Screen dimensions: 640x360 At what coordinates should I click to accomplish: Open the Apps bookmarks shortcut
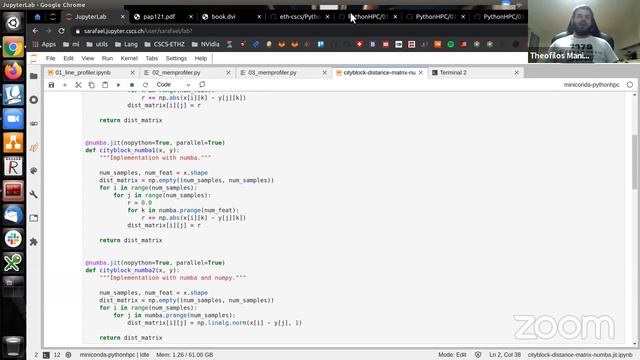44,44
